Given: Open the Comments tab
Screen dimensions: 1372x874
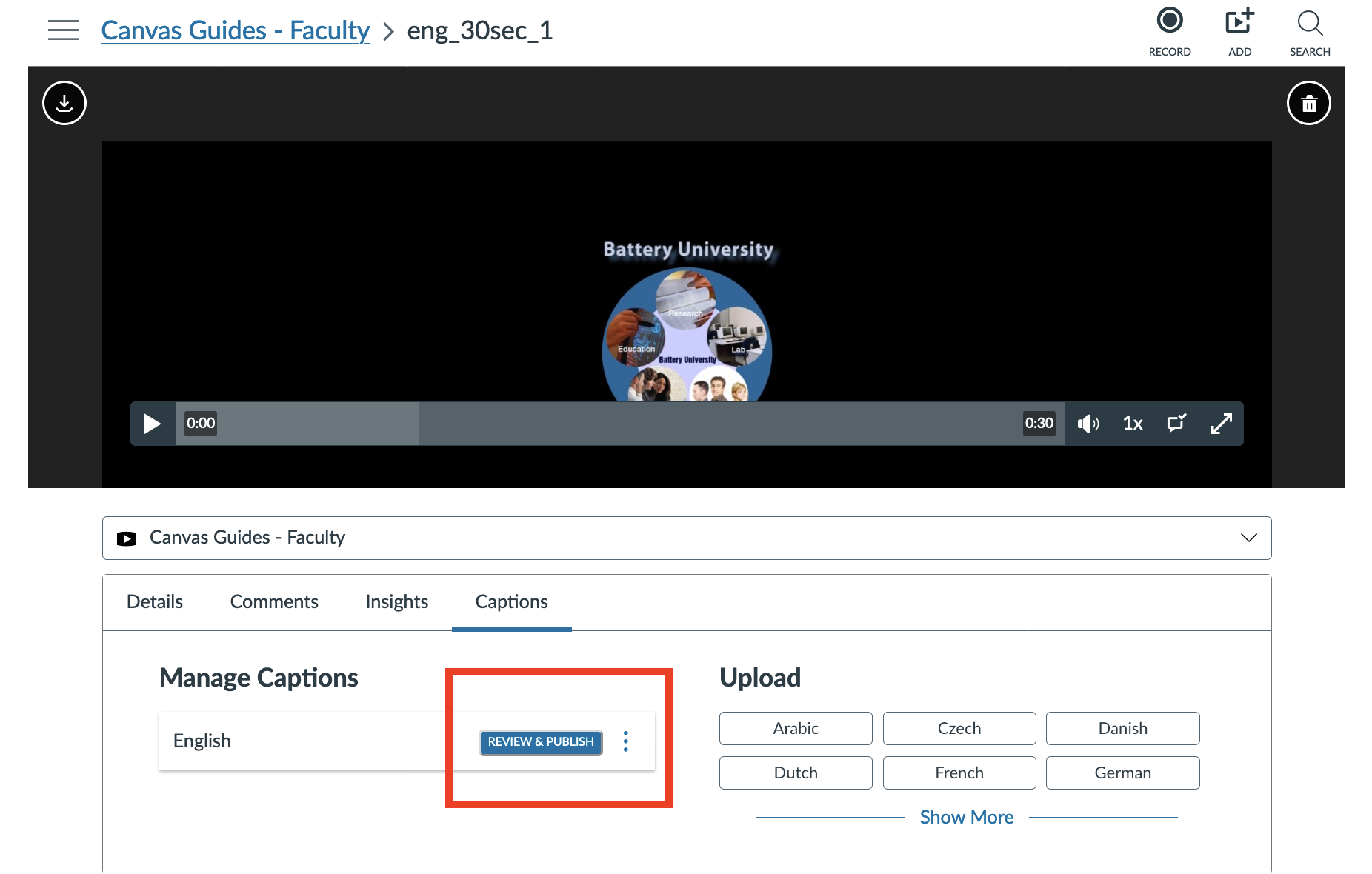Looking at the screenshot, I should point(273,601).
